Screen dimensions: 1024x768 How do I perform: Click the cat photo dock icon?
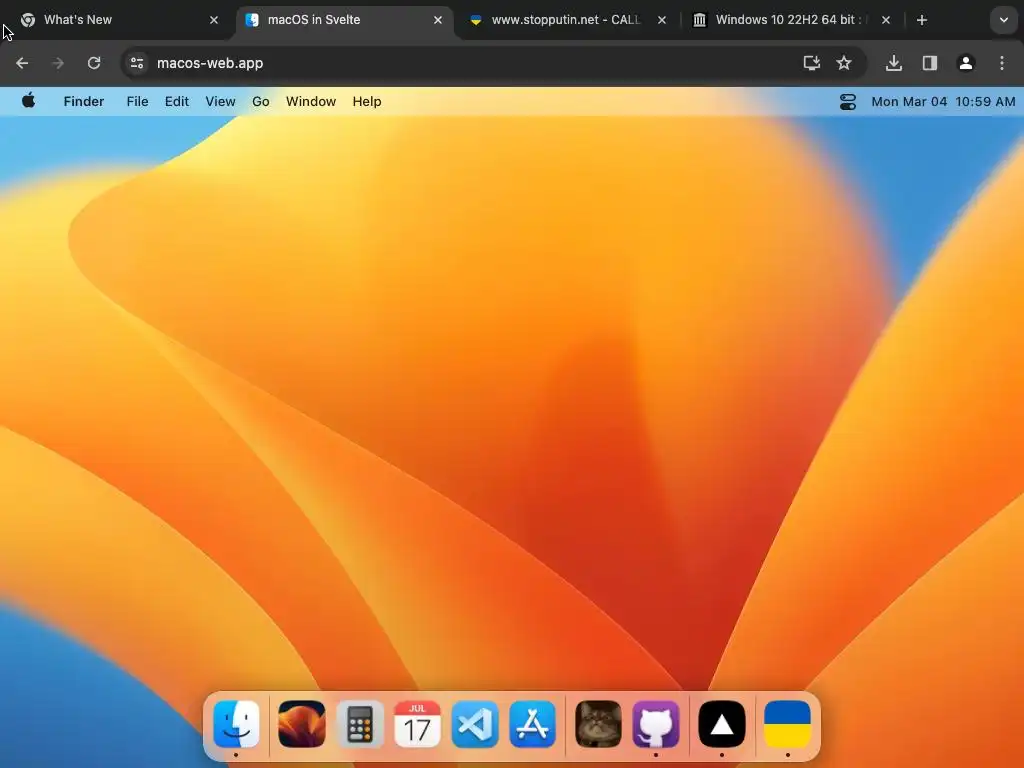coord(598,724)
